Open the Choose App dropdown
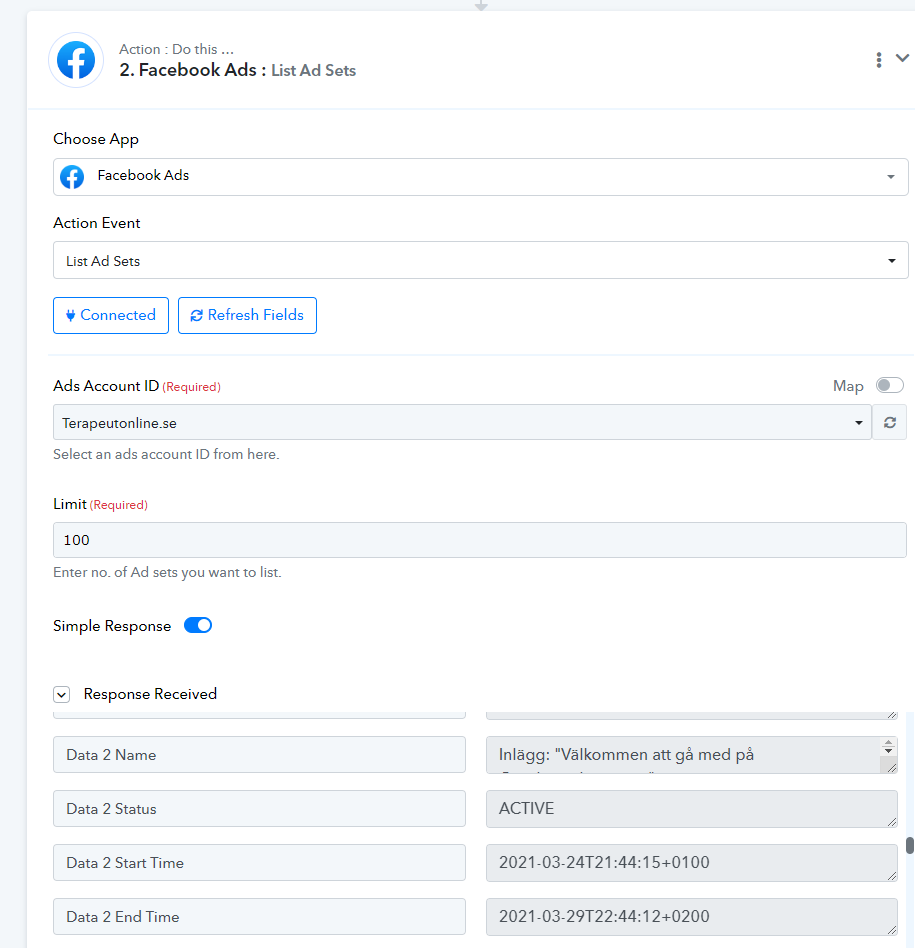The width and height of the screenshot is (915, 948). click(x=481, y=177)
